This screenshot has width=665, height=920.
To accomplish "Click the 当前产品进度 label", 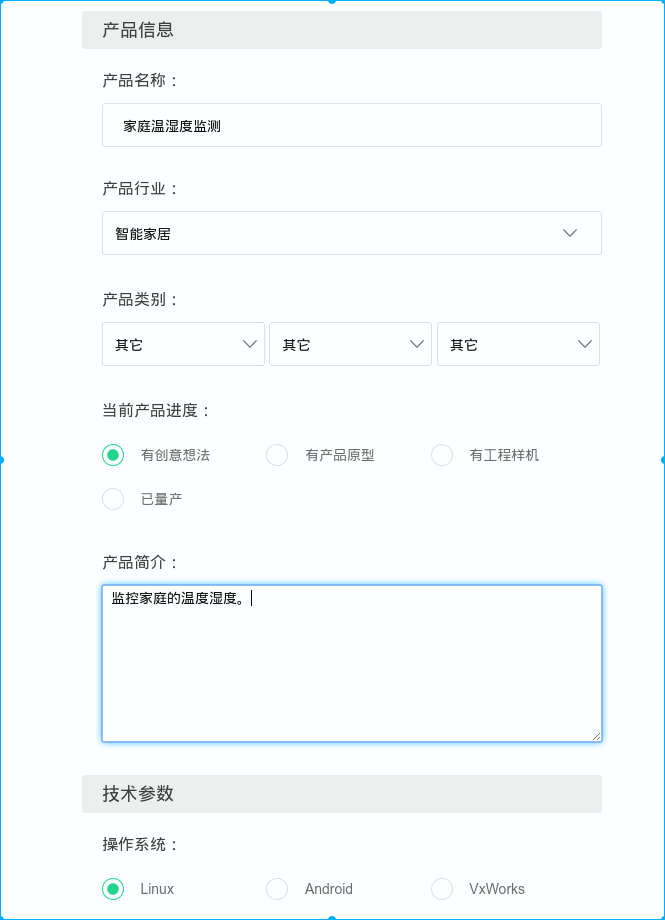I will coord(157,411).
